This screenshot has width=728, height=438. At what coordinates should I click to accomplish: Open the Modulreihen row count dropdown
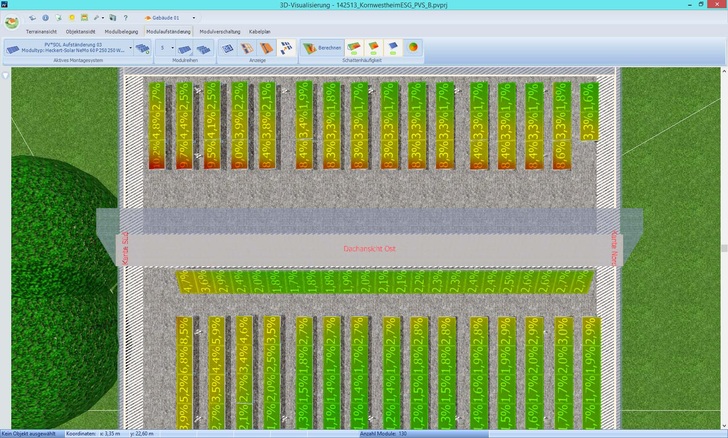[166, 48]
